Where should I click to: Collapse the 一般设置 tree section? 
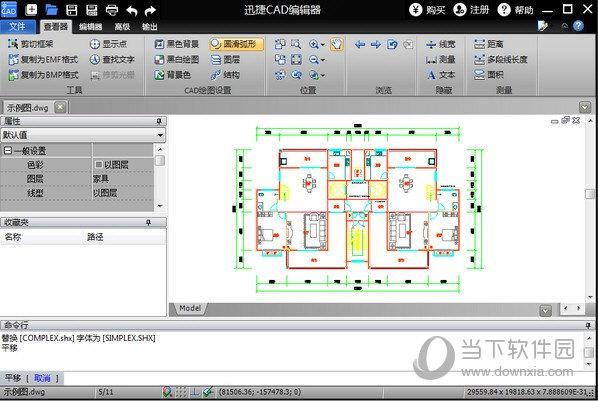coord(7,151)
